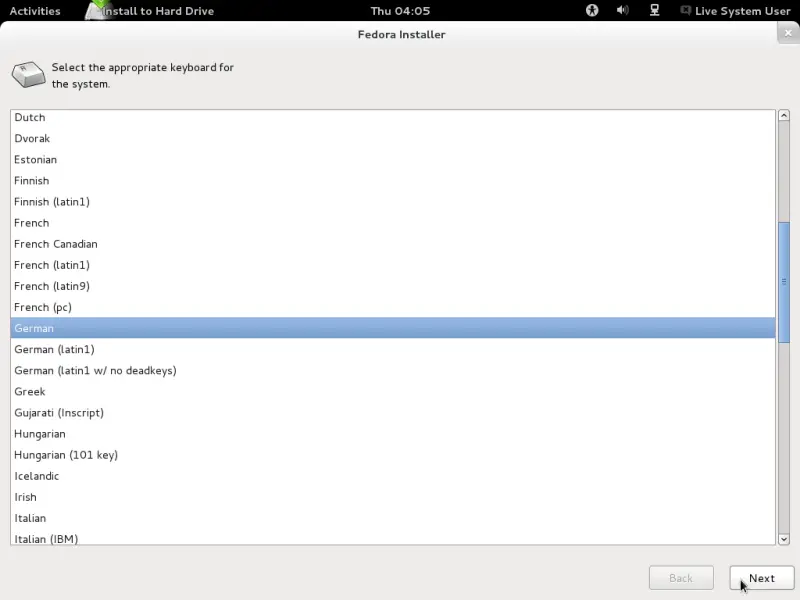Open the accessibility menu icon
Image resolution: width=800 pixels, height=600 pixels.
click(x=592, y=10)
